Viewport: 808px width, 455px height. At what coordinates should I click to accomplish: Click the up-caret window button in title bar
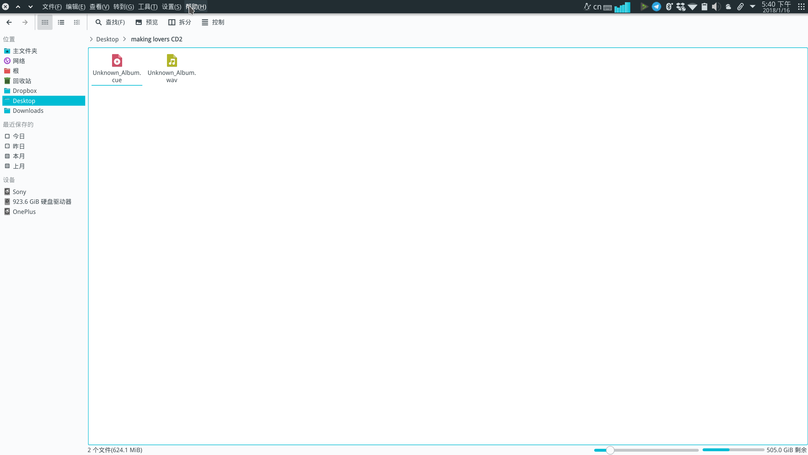tap(18, 7)
